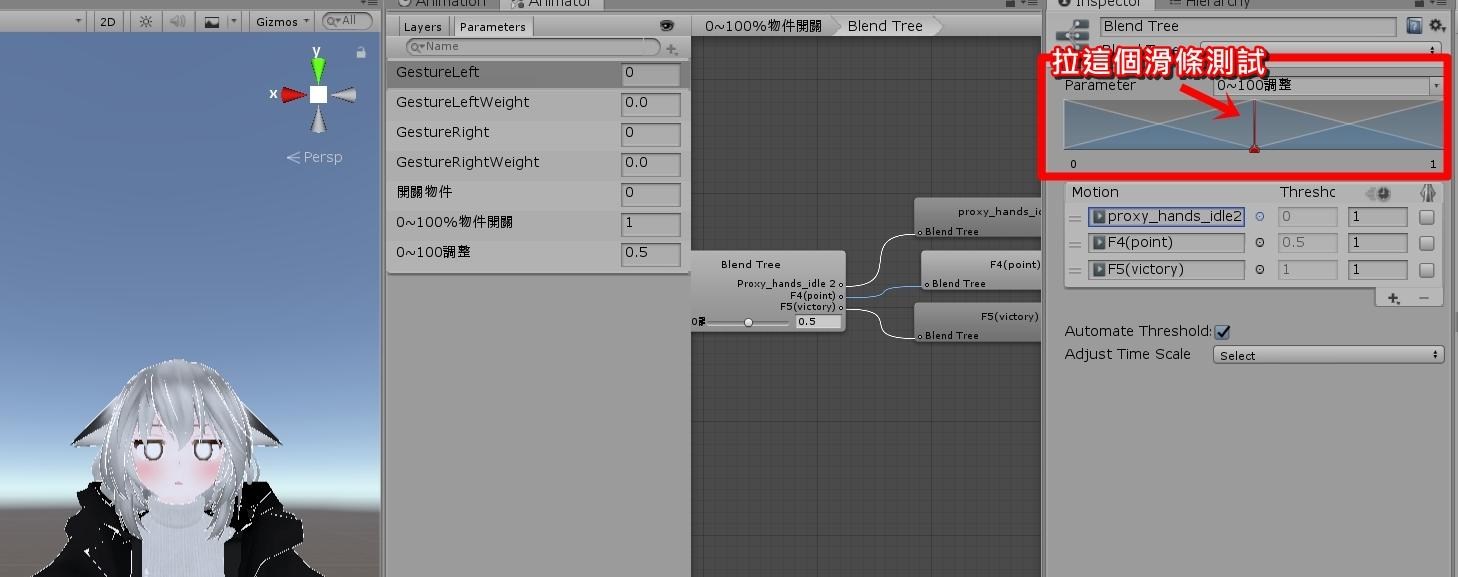The width and height of the screenshot is (1458, 577).
Task: Open the Adjust Time Scale Select dropdown
Action: pyautogui.click(x=1327, y=354)
